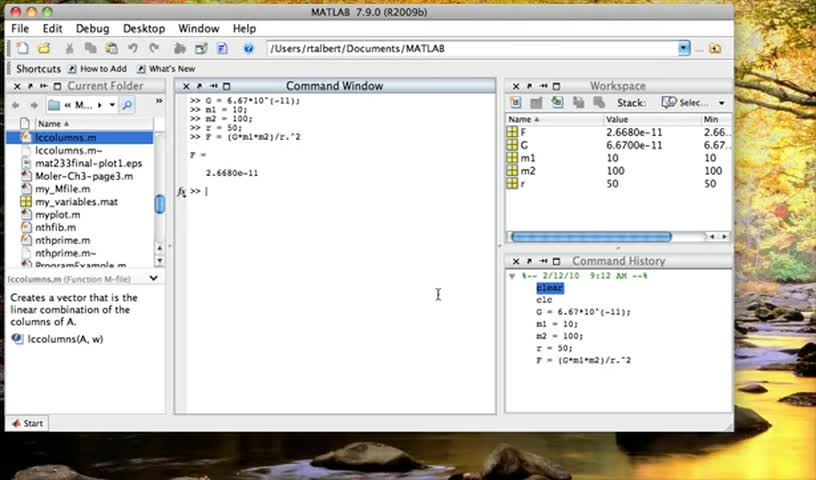Viewport: 816px width, 480px height.
Task: Undock the Command Window panel
Action: 199,86
